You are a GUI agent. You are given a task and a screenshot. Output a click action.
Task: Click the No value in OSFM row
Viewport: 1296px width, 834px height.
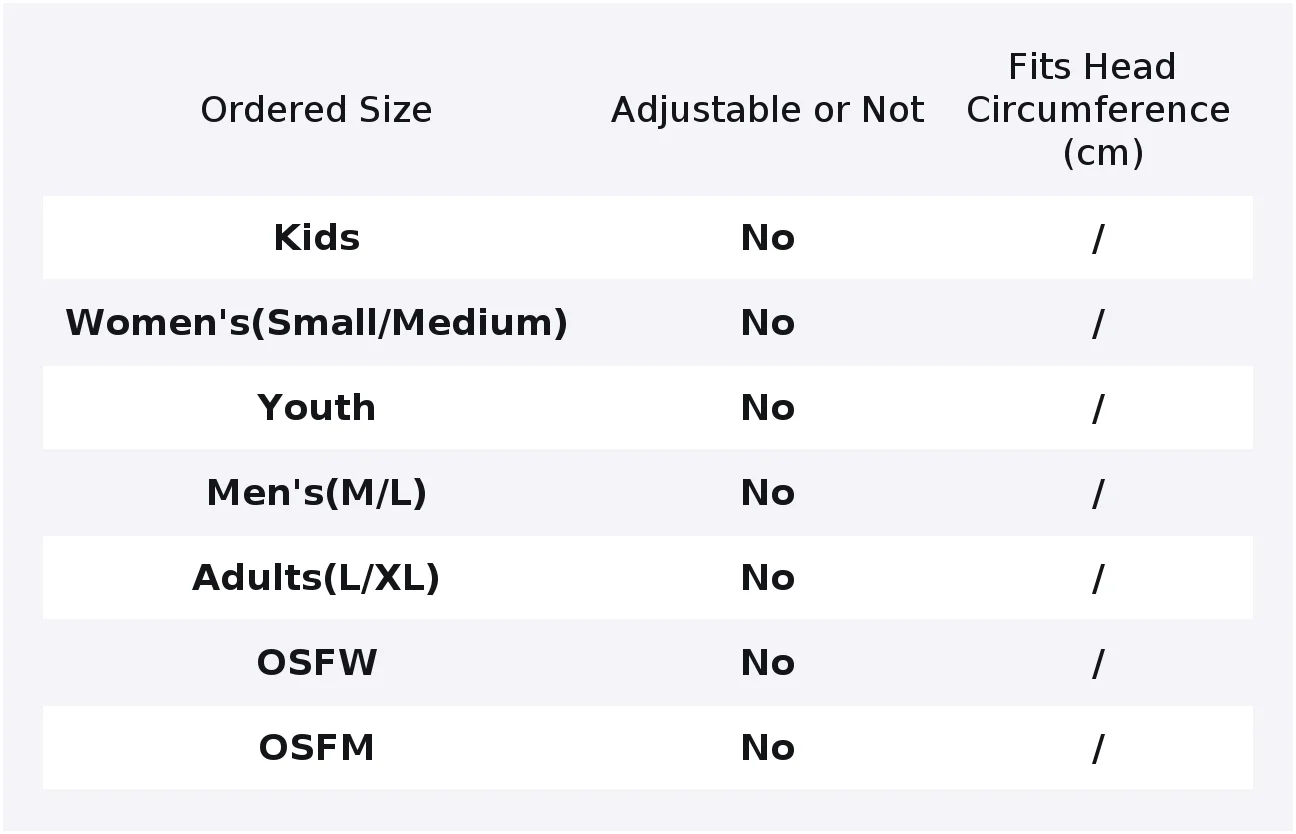[767, 748]
